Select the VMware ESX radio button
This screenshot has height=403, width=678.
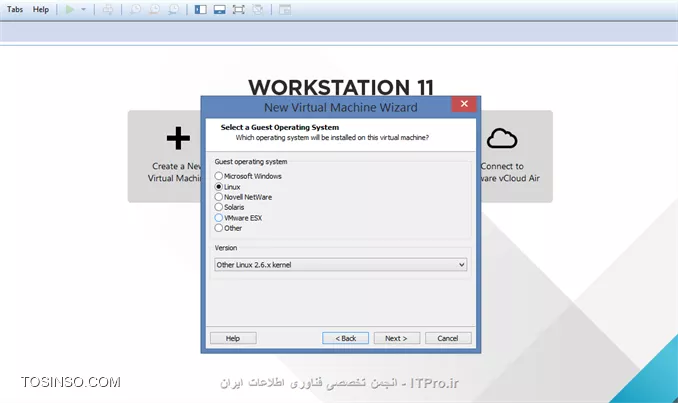pos(219,217)
